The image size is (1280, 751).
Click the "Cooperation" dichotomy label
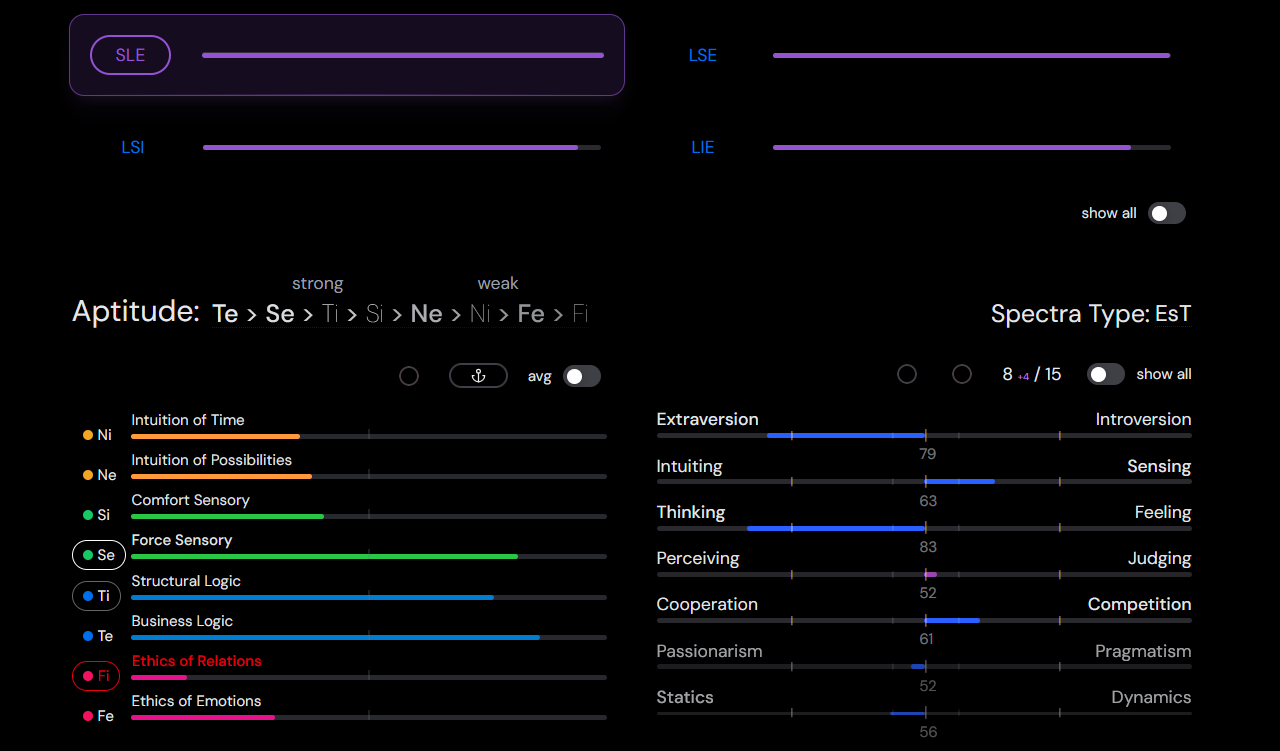(x=707, y=604)
